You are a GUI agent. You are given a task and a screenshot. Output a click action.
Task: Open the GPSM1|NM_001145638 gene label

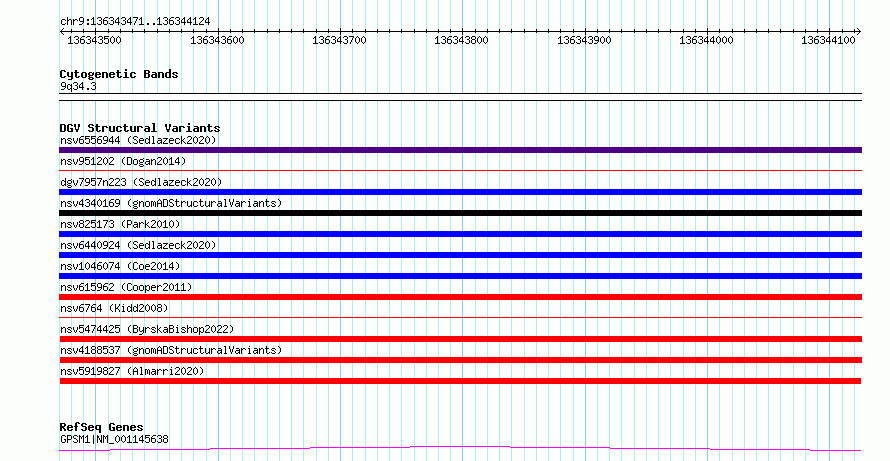coord(114,439)
